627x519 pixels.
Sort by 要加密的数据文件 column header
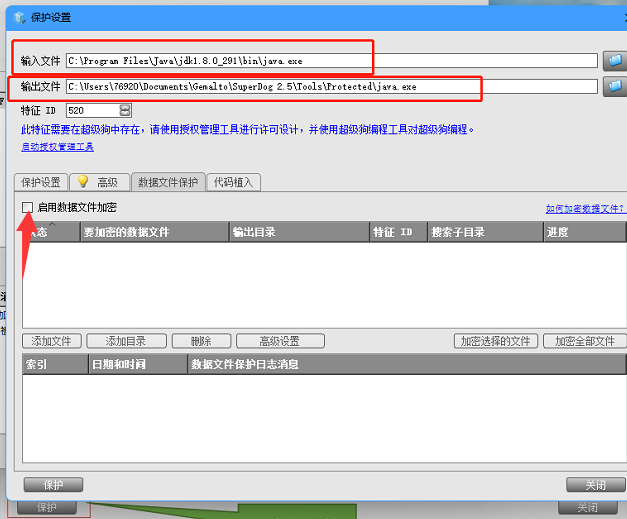tap(154, 232)
